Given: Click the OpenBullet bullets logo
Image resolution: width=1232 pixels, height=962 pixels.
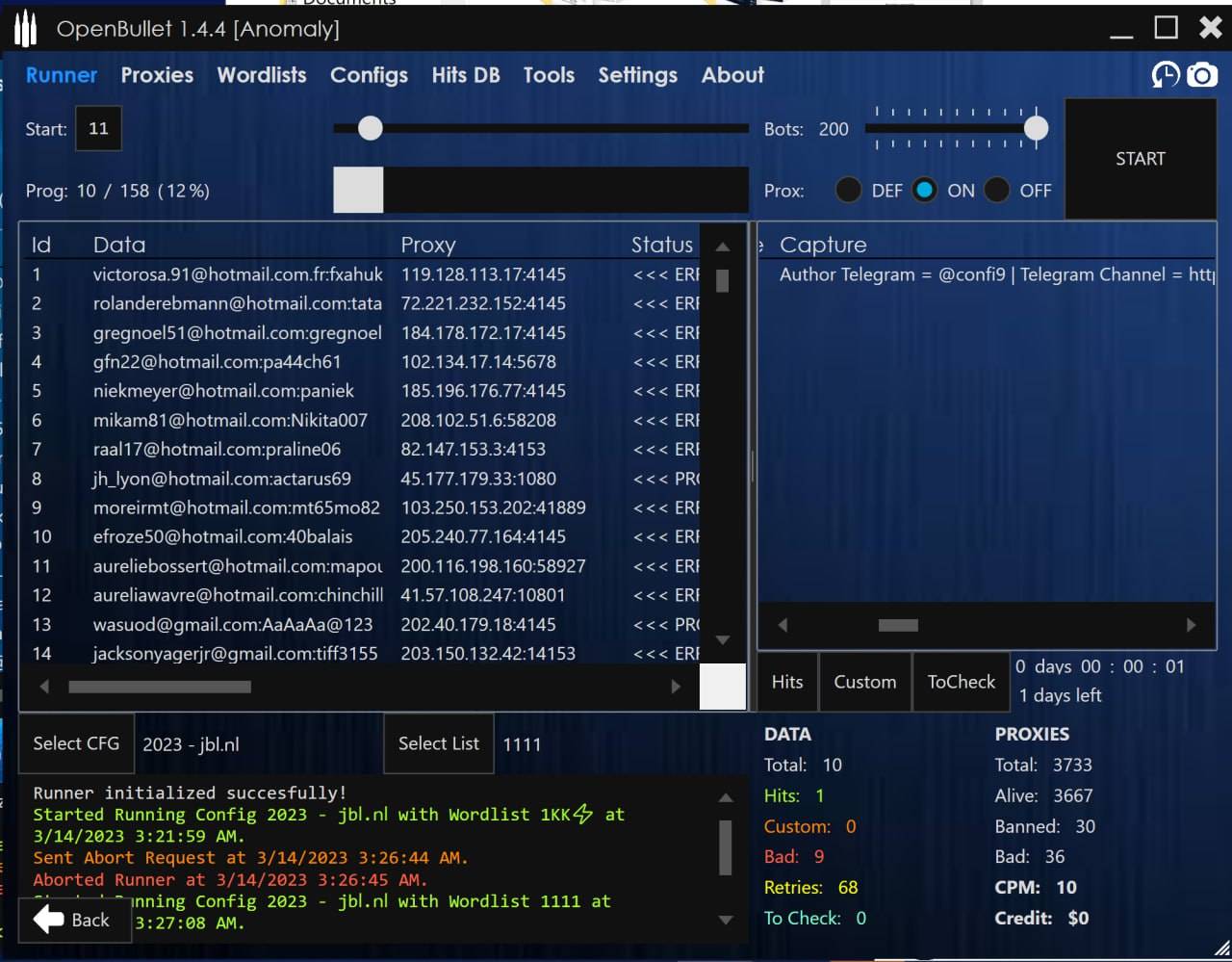Looking at the screenshot, I should [x=25, y=30].
